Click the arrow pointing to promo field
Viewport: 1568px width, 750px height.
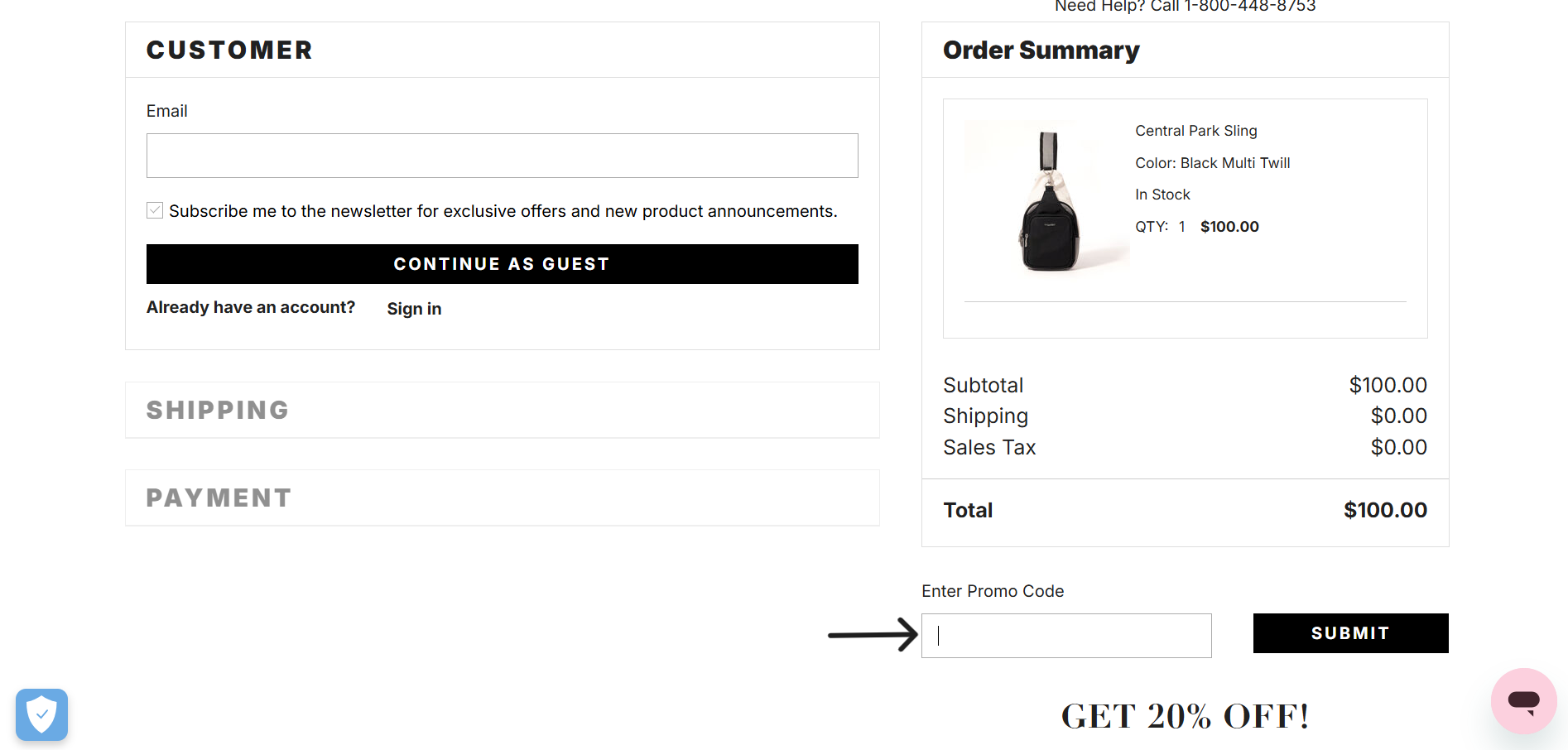tap(873, 635)
